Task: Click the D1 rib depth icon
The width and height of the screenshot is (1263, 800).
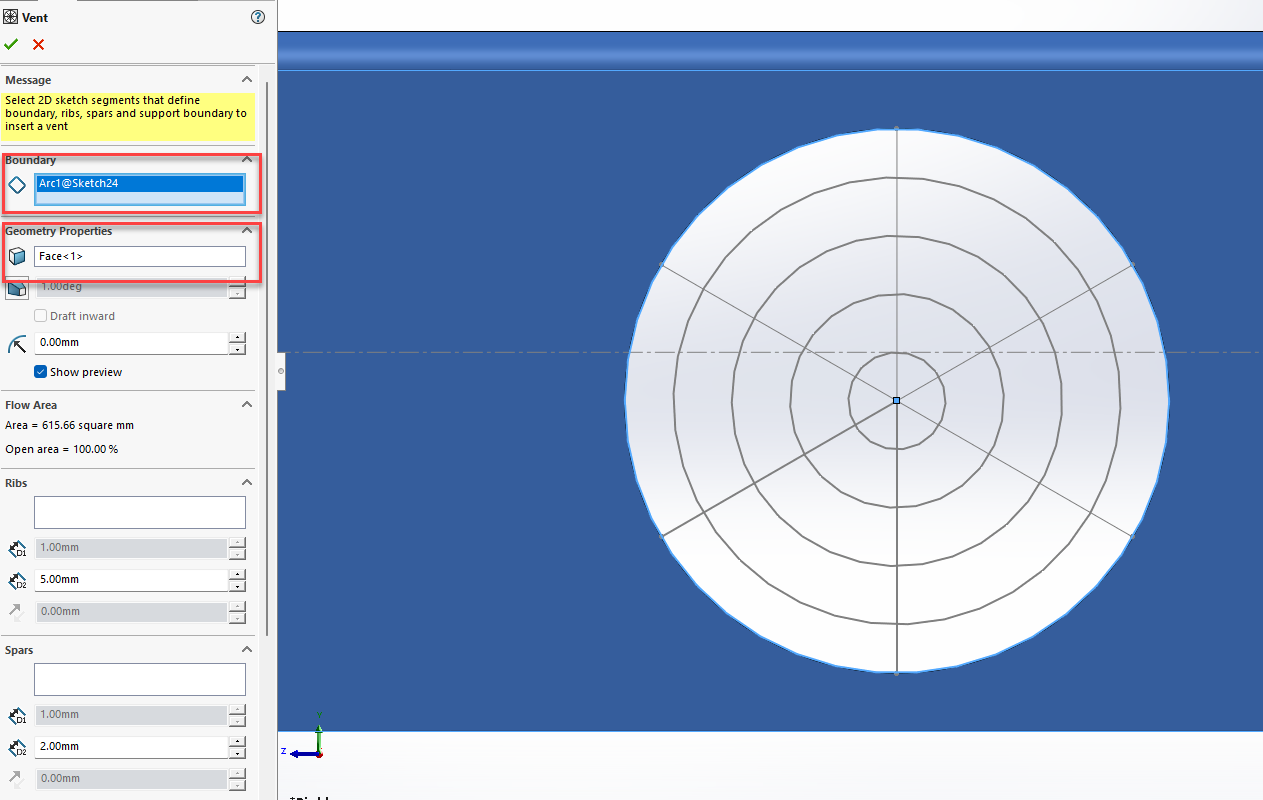Action: point(17,548)
